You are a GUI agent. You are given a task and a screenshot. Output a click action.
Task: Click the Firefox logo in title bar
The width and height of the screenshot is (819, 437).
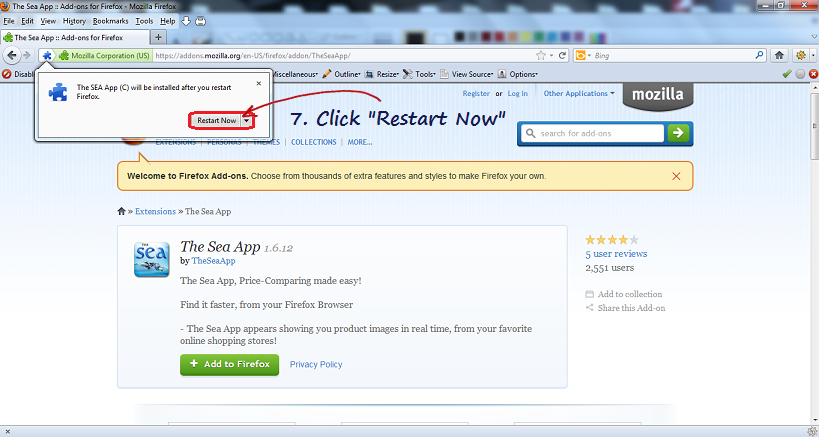click(5, 6)
